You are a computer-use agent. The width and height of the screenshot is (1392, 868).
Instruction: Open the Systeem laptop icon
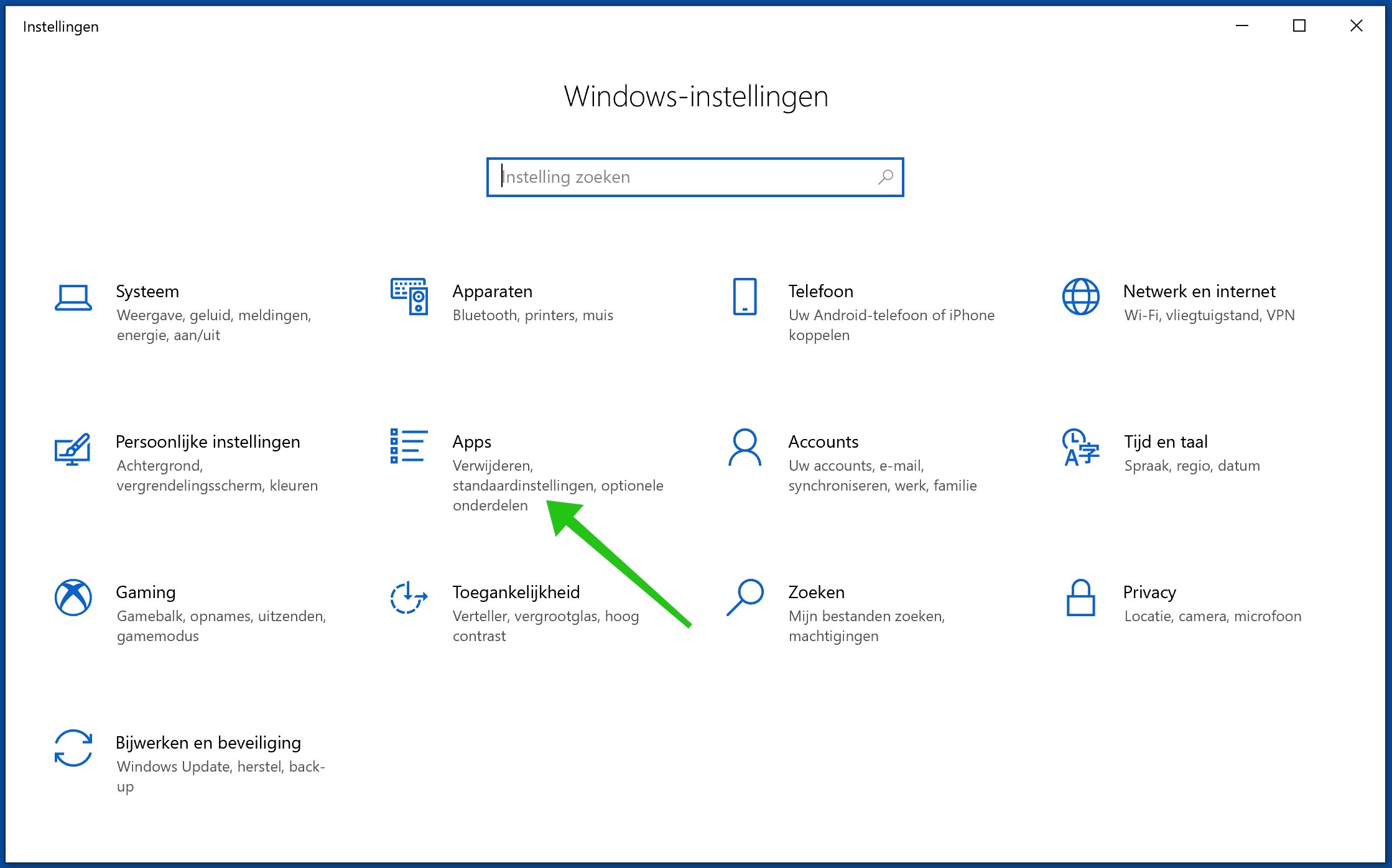(x=73, y=297)
